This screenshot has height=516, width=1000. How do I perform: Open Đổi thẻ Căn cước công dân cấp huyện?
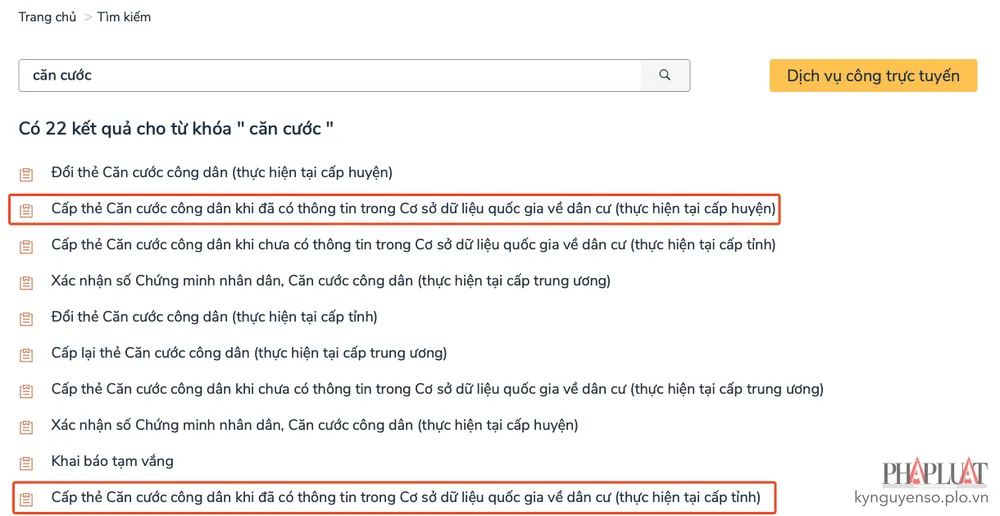tap(222, 173)
